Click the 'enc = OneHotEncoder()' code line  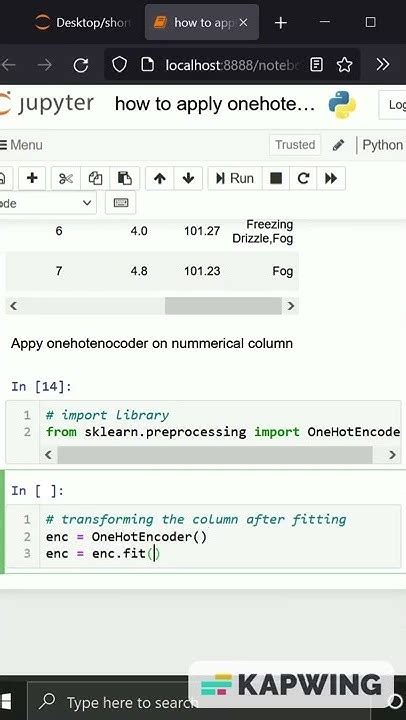[x=126, y=537]
